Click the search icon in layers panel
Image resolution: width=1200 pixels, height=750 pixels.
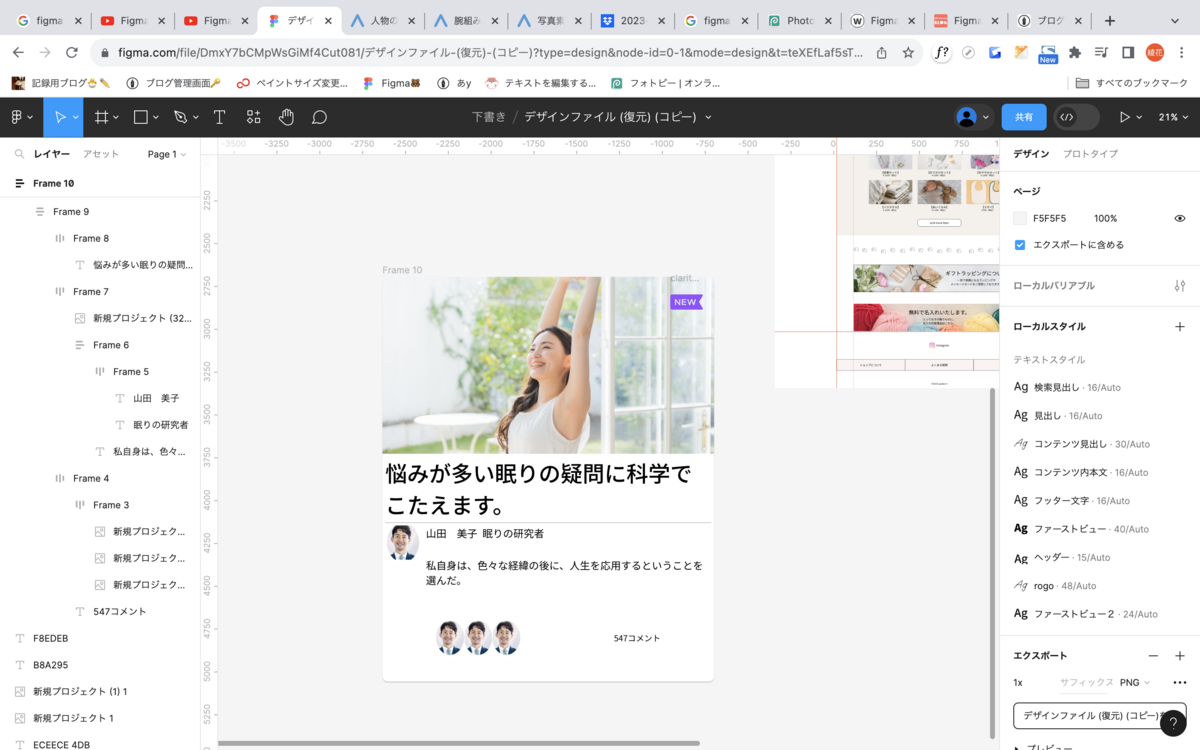point(19,154)
